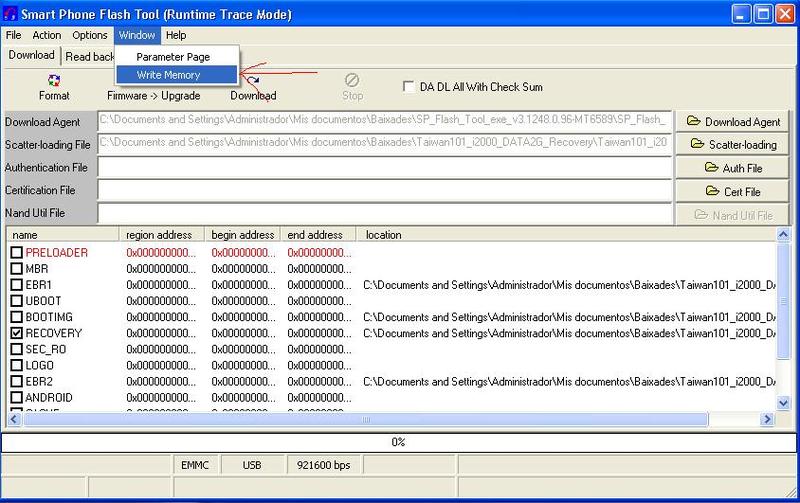Check the MBR partition checkbox
Image resolution: width=800 pixels, height=503 pixels.
pos(17,268)
